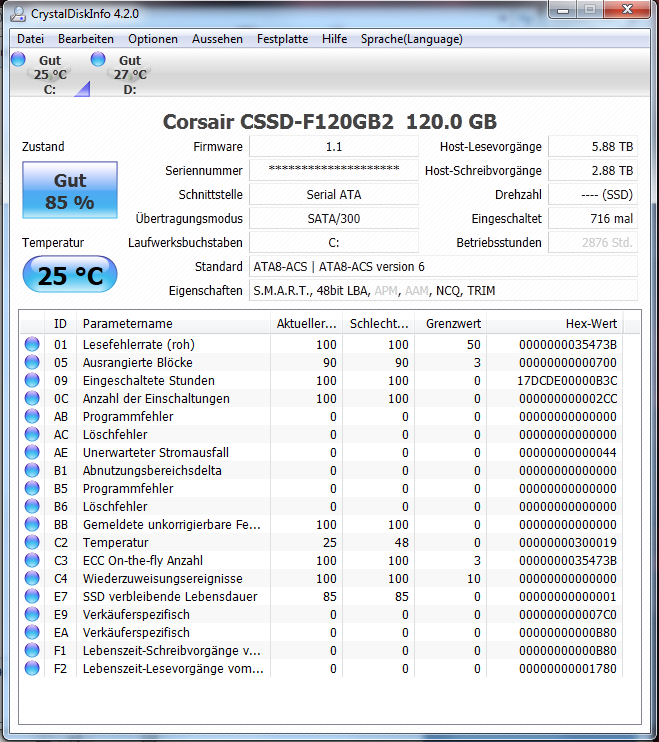Screen dimensions: 659x742
Task: Click status icon for Gemeldete unkorrigierbare Fehler
Action: (32, 524)
